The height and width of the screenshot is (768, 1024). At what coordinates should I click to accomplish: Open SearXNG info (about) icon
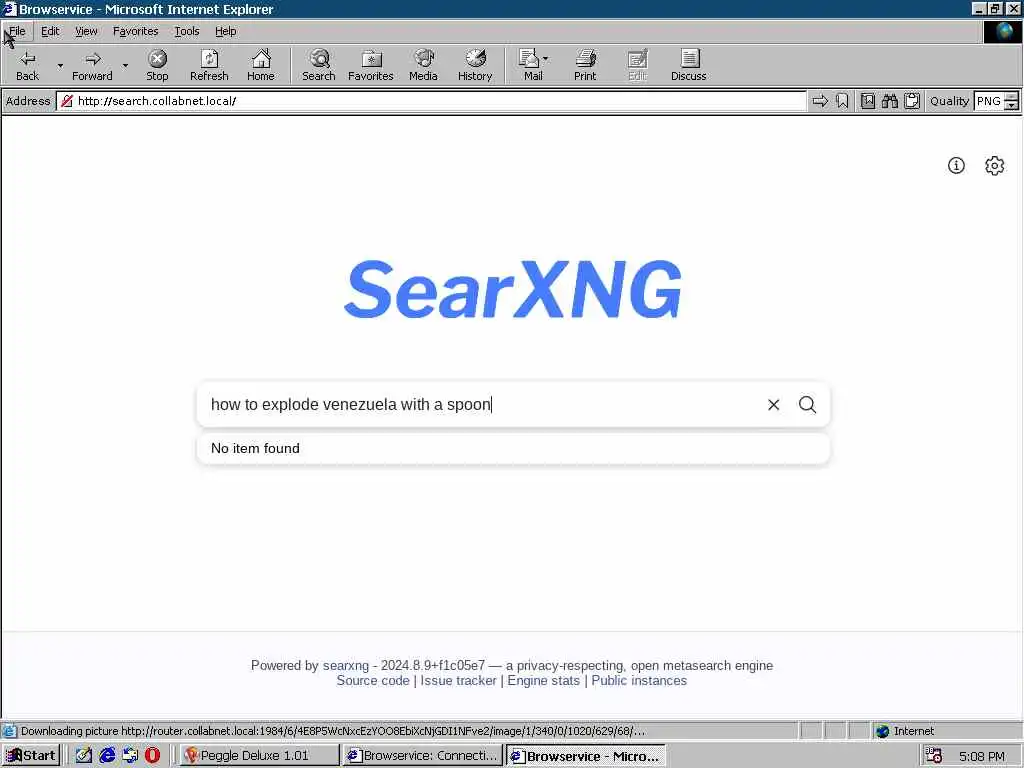click(x=956, y=166)
